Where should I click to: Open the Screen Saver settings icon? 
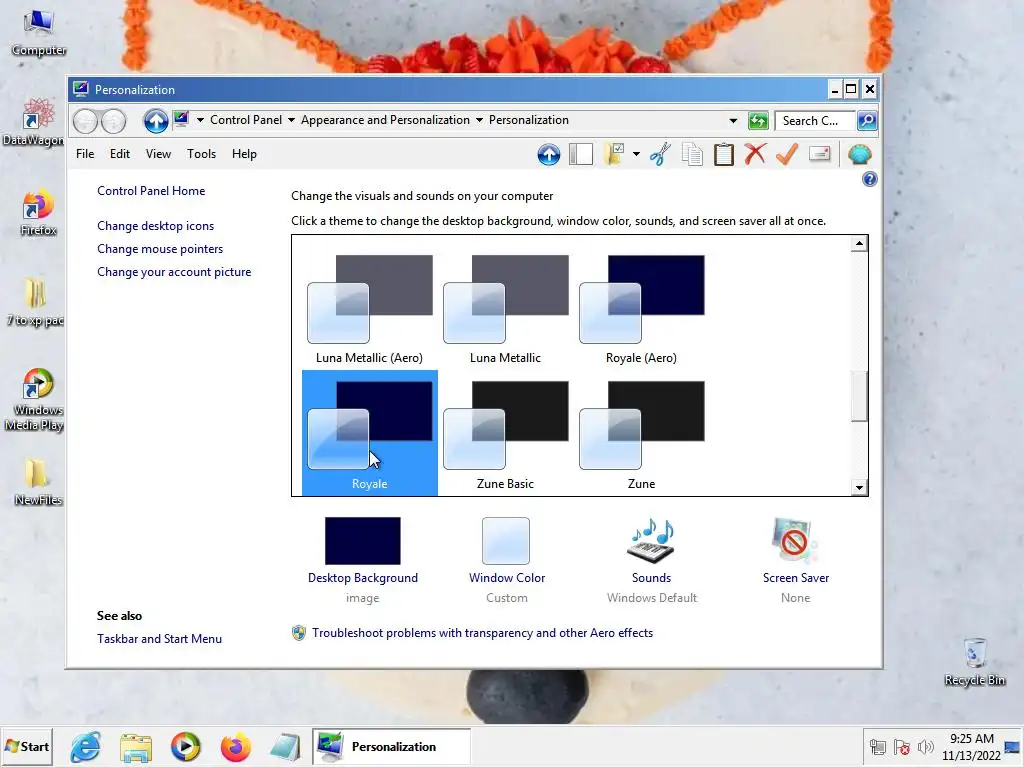[x=794, y=541]
